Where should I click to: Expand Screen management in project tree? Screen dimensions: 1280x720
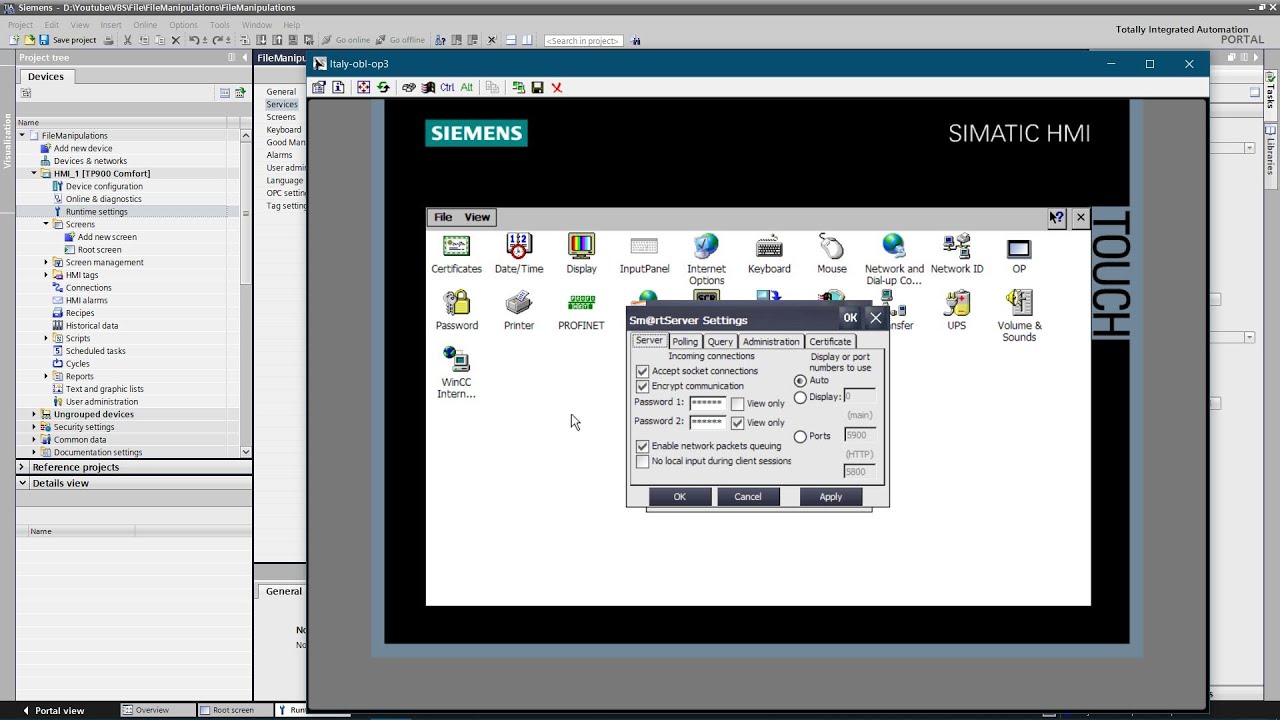coord(46,262)
